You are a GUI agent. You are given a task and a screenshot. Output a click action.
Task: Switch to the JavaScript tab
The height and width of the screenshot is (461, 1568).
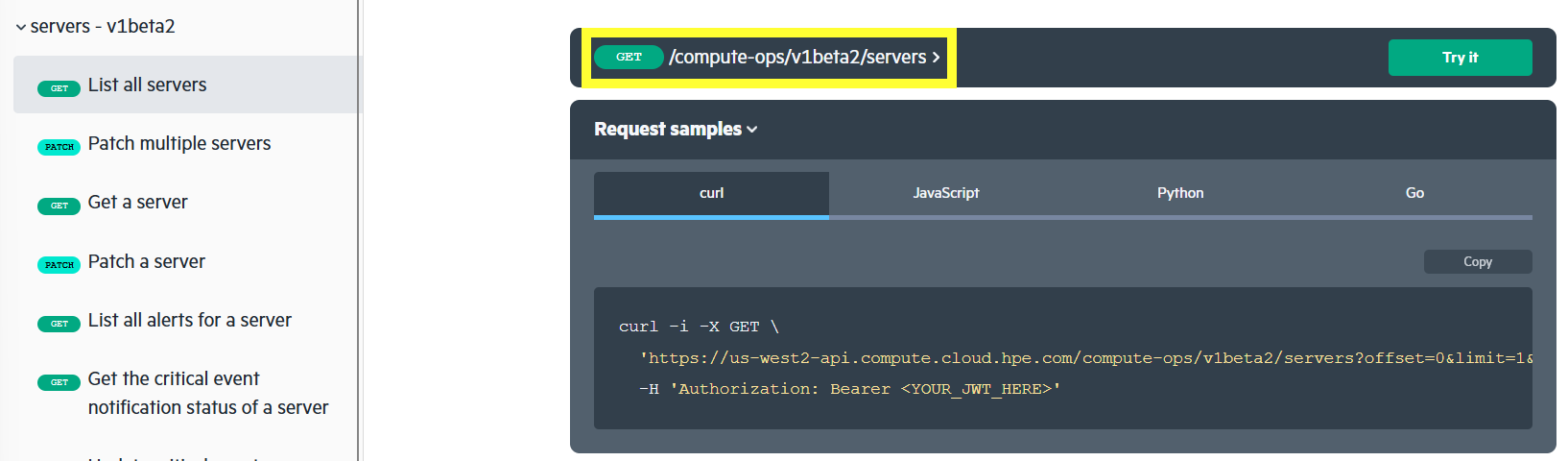pyautogui.click(x=946, y=194)
